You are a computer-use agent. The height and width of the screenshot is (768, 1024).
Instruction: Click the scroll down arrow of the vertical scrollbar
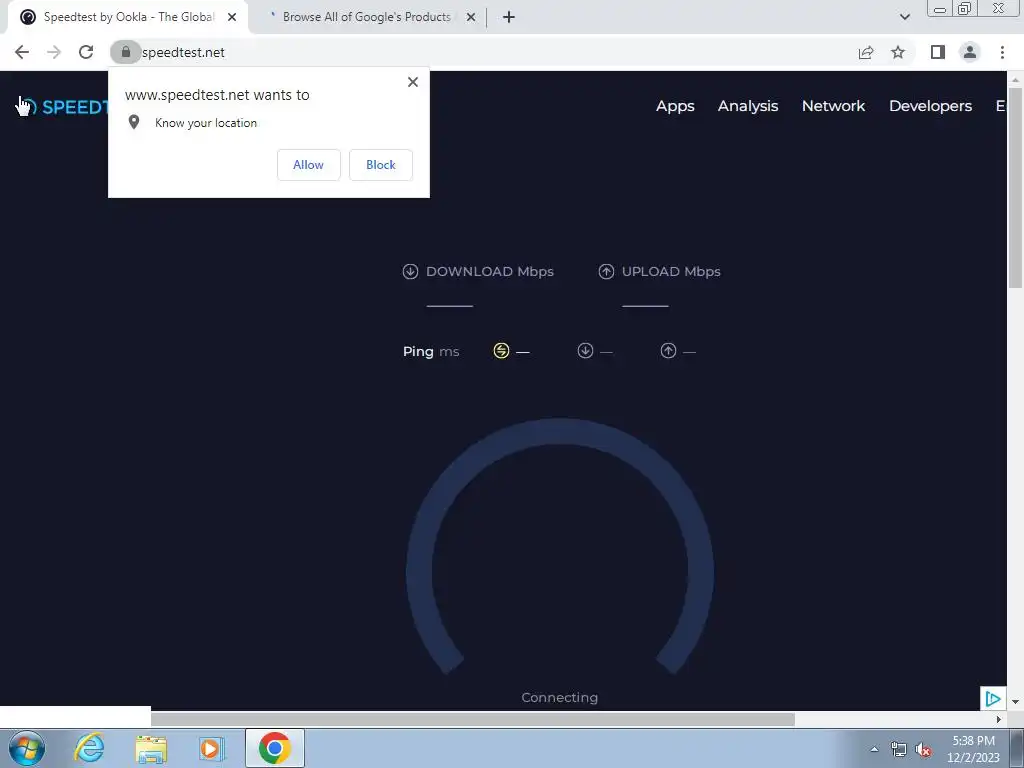[1015, 702]
